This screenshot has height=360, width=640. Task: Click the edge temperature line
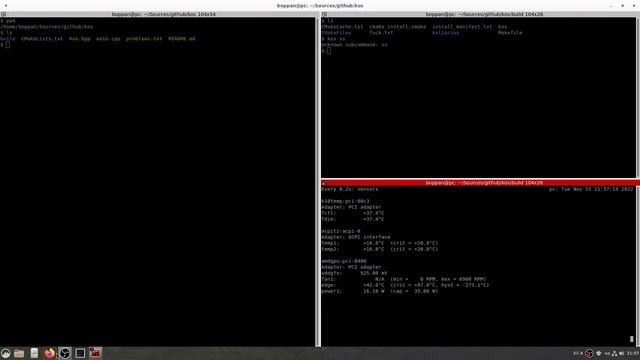click(x=405, y=285)
